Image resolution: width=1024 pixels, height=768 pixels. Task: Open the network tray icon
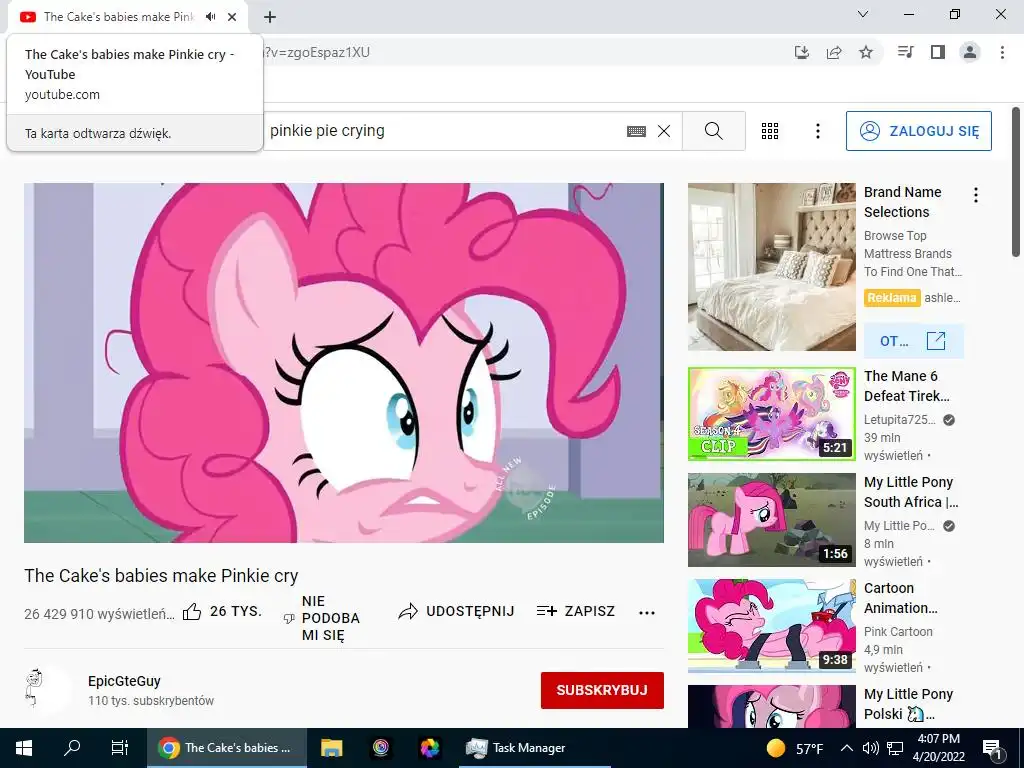(x=895, y=748)
